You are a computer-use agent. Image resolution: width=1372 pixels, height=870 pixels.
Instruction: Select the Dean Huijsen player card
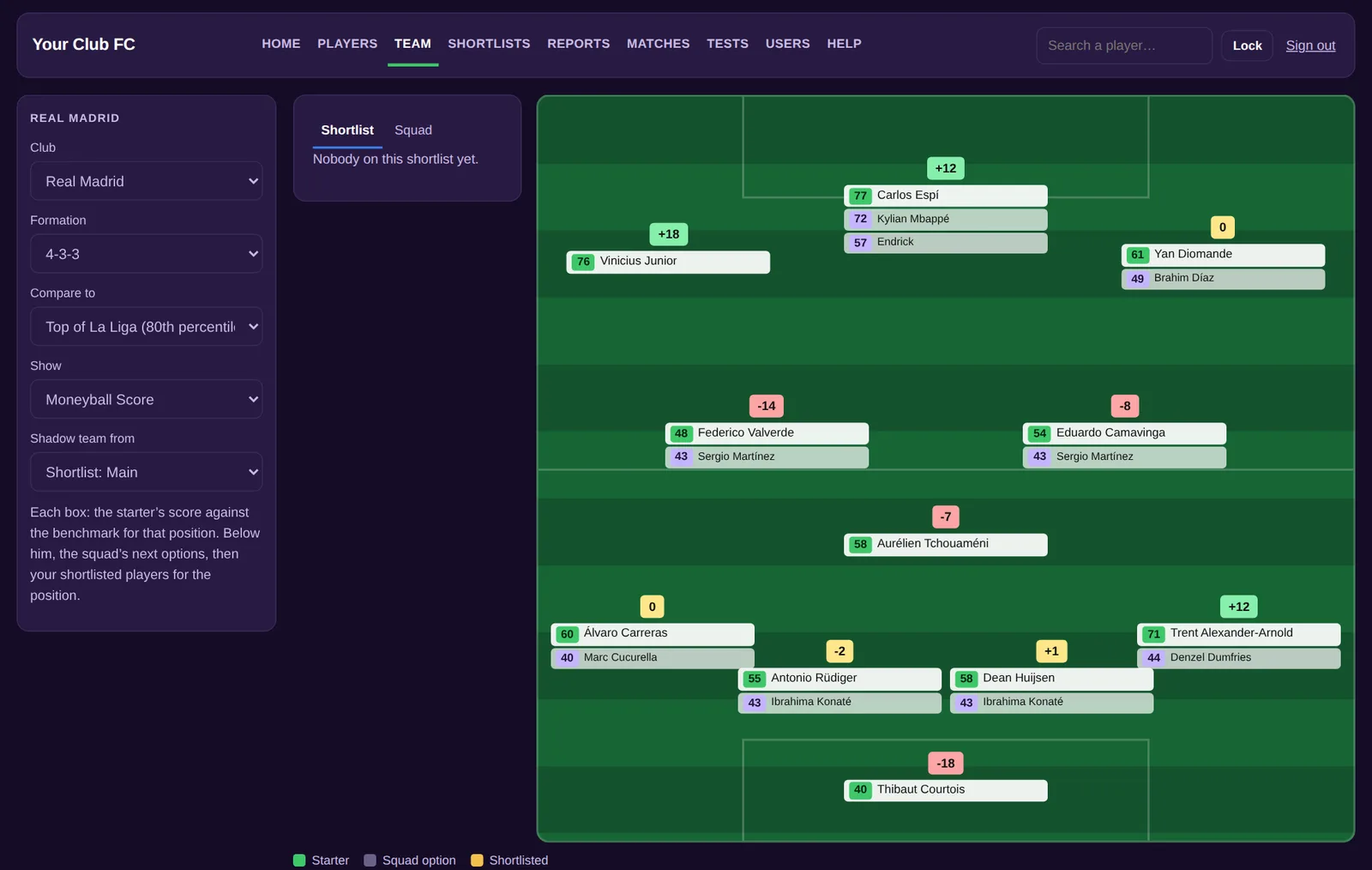(x=1051, y=679)
